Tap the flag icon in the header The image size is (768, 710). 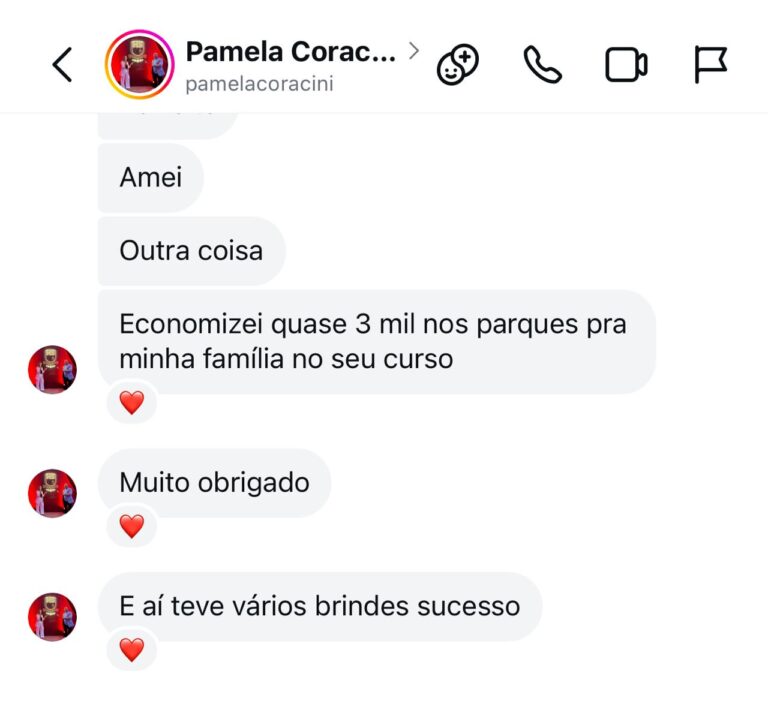pos(710,65)
